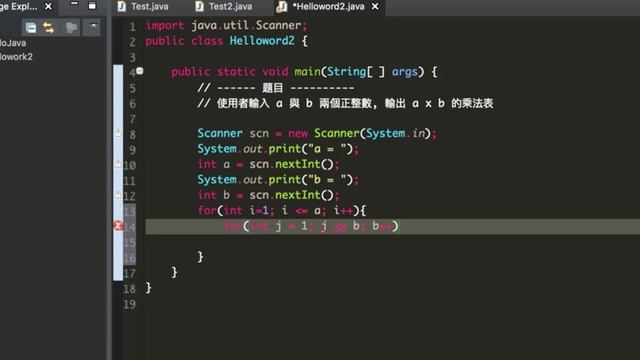Open the Package Explorer view menu dropdown
This screenshot has height=360, width=640.
(x=93, y=26)
